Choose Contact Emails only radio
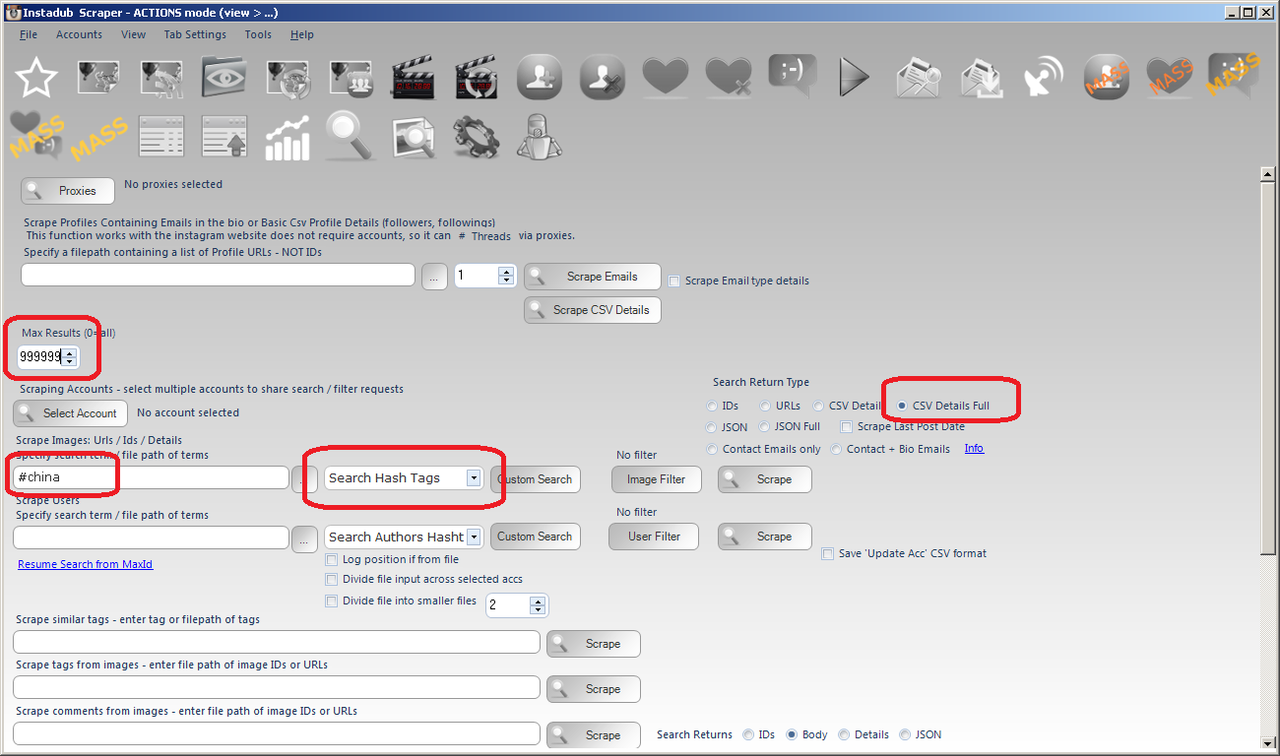Screen dimensions: 1280x756 point(713,450)
